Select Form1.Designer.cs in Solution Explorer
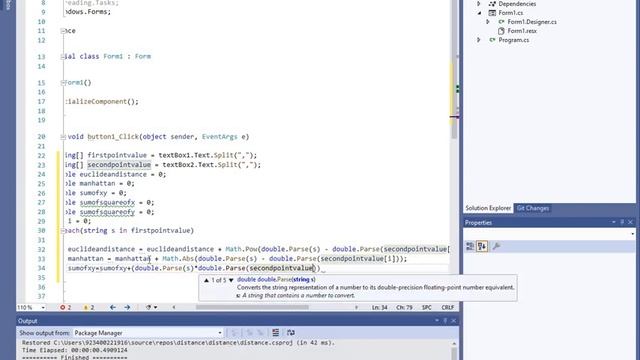The image size is (640, 360). 532,22
